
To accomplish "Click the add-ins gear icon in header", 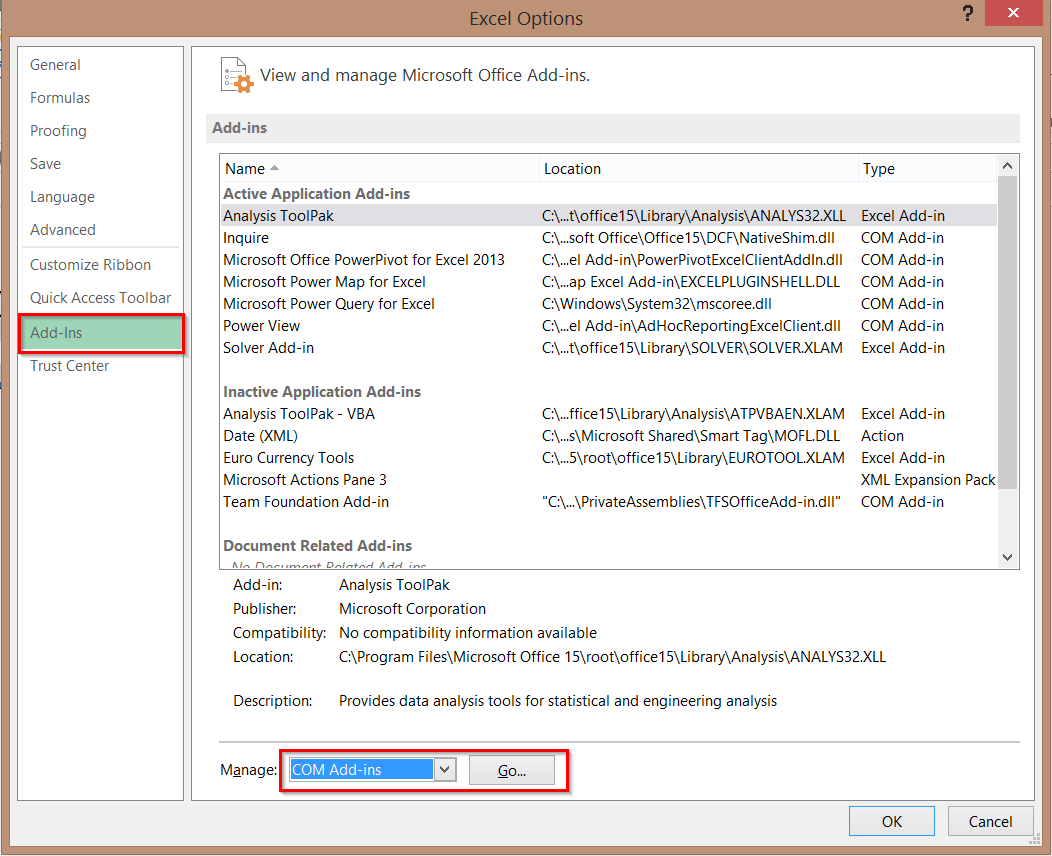I will (235, 75).
